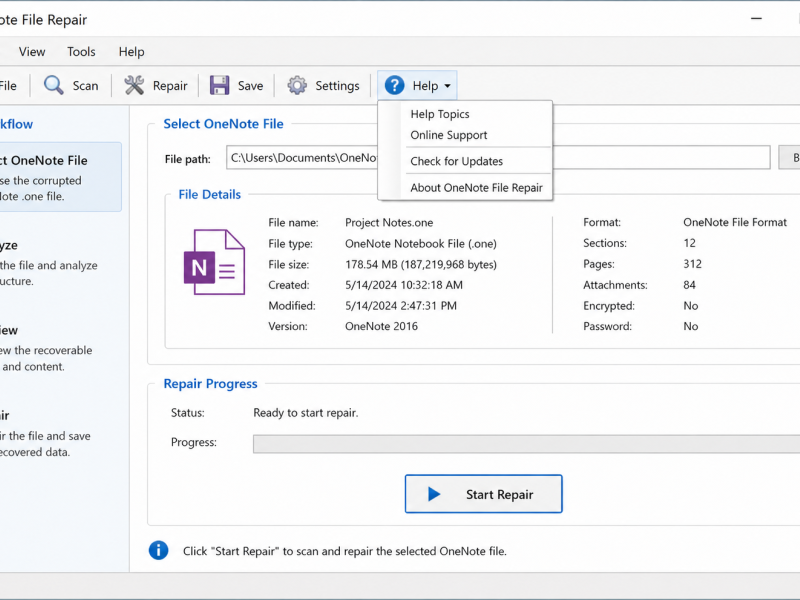Open the View menu
Viewport: 800px width, 600px height.
(32, 52)
